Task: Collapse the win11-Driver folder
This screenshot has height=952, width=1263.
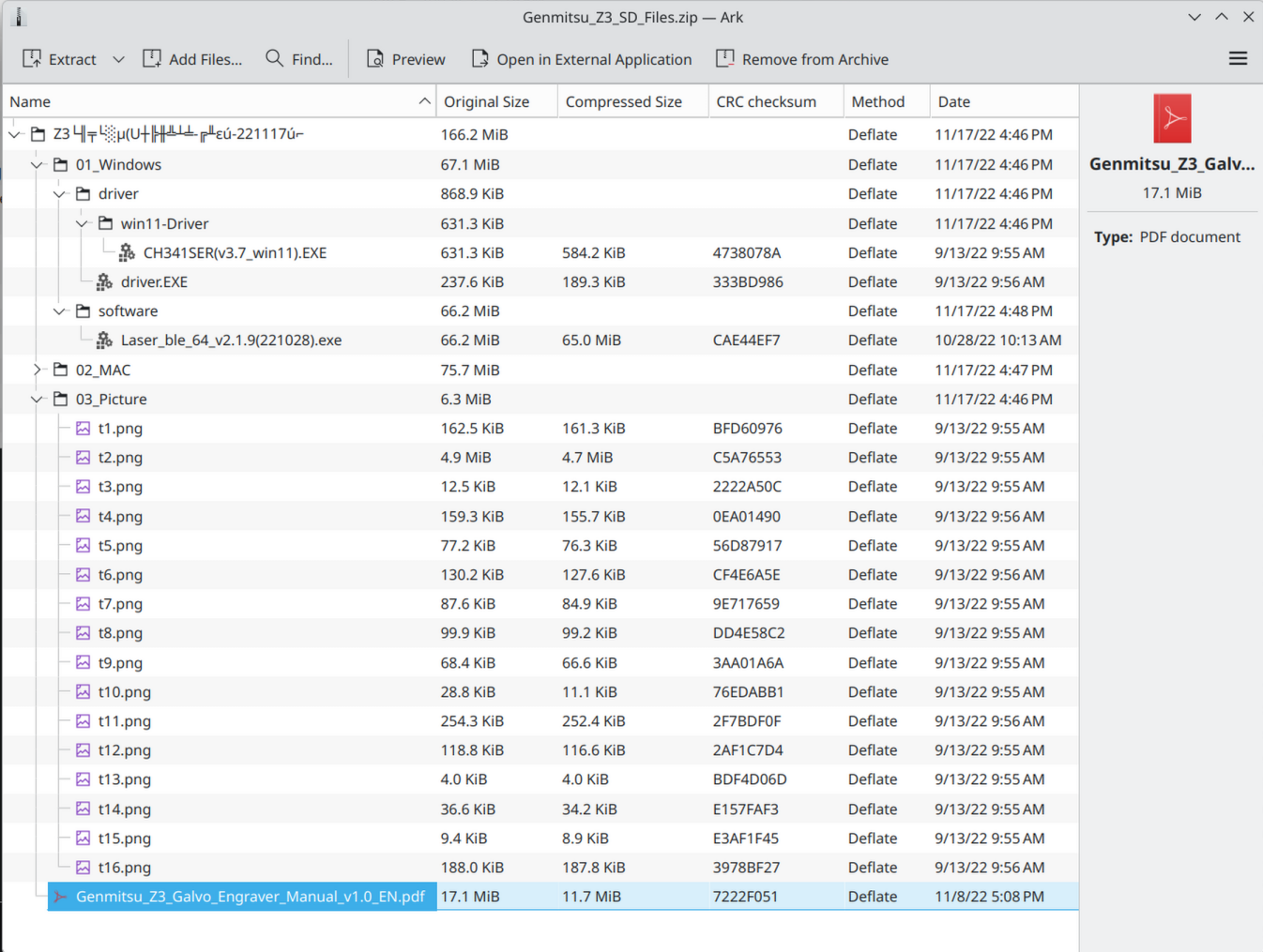Action: pyautogui.click(x=82, y=223)
